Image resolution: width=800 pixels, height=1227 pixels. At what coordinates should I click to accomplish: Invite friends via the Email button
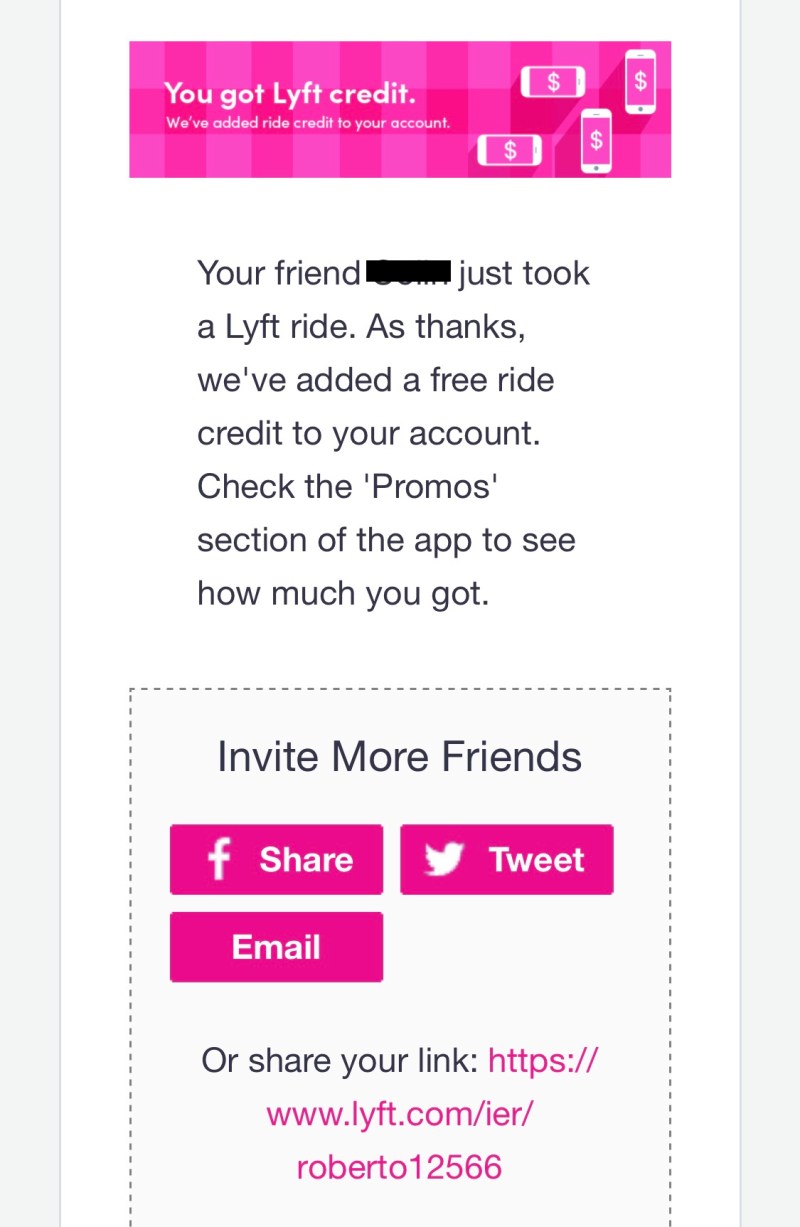point(276,947)
